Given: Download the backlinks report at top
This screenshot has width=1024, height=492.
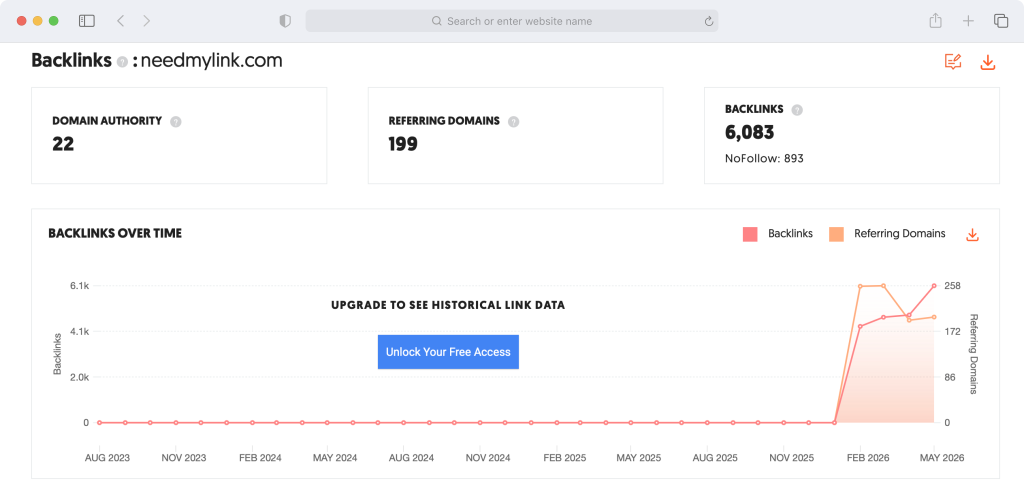Looking at the screenshot, I should coord(987,63).
